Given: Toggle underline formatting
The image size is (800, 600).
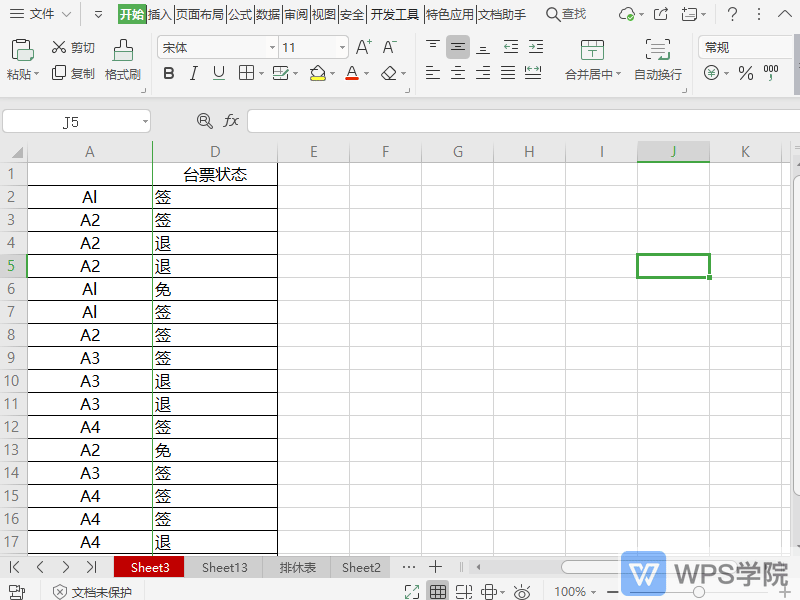Looking at the screenshot, I should (x=218, y=73).
